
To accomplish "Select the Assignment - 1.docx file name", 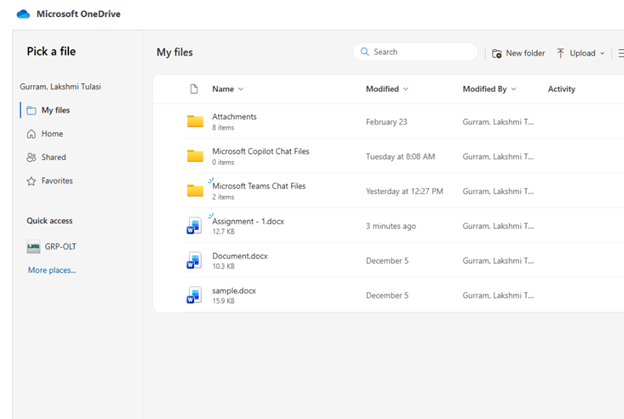I will pos(248,221).
